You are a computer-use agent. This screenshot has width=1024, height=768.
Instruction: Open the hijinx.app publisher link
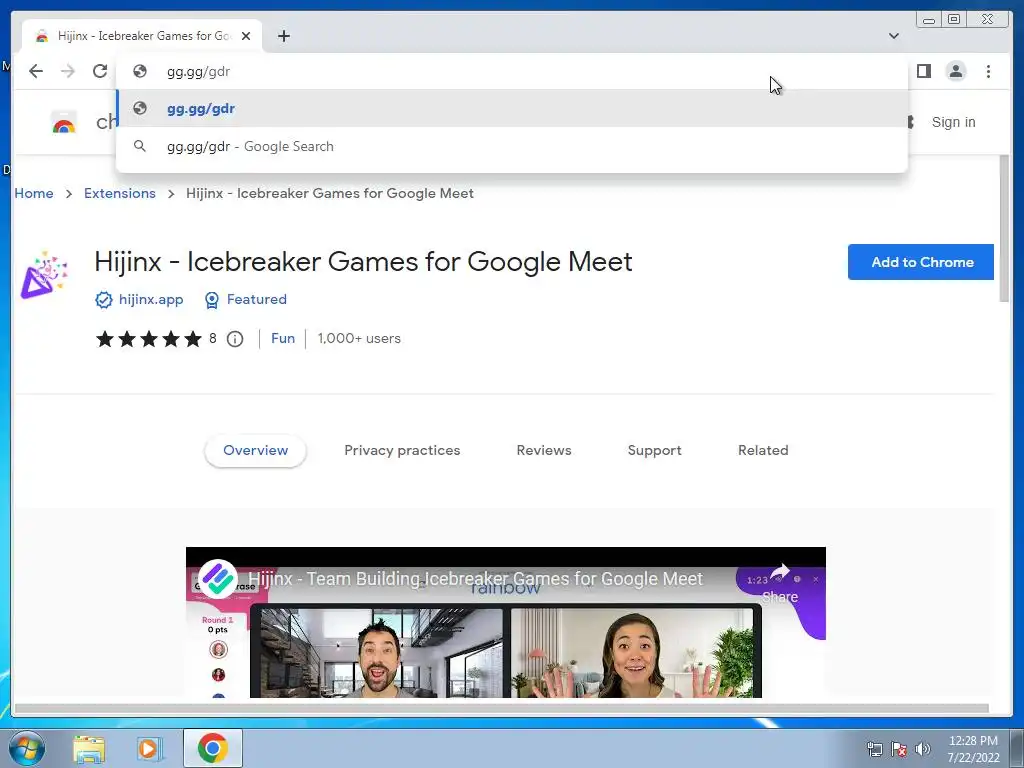(x=151, y=299)
